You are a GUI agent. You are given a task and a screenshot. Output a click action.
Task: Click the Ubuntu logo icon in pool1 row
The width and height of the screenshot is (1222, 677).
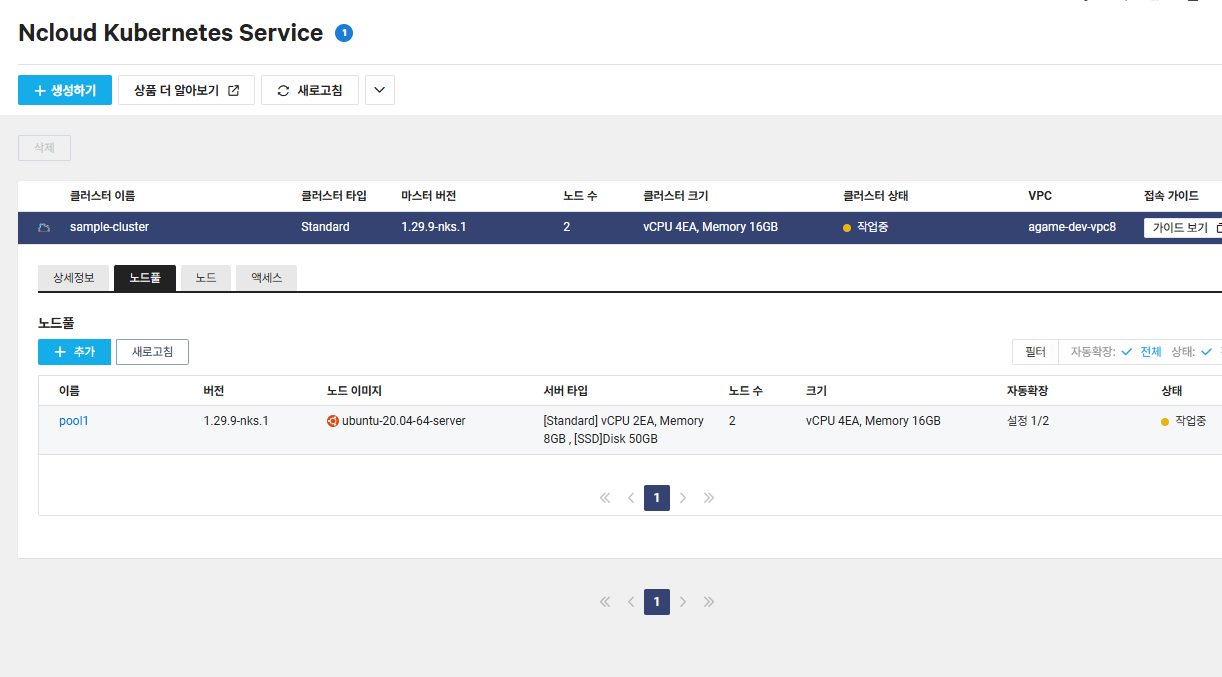(x=333, y=421)
